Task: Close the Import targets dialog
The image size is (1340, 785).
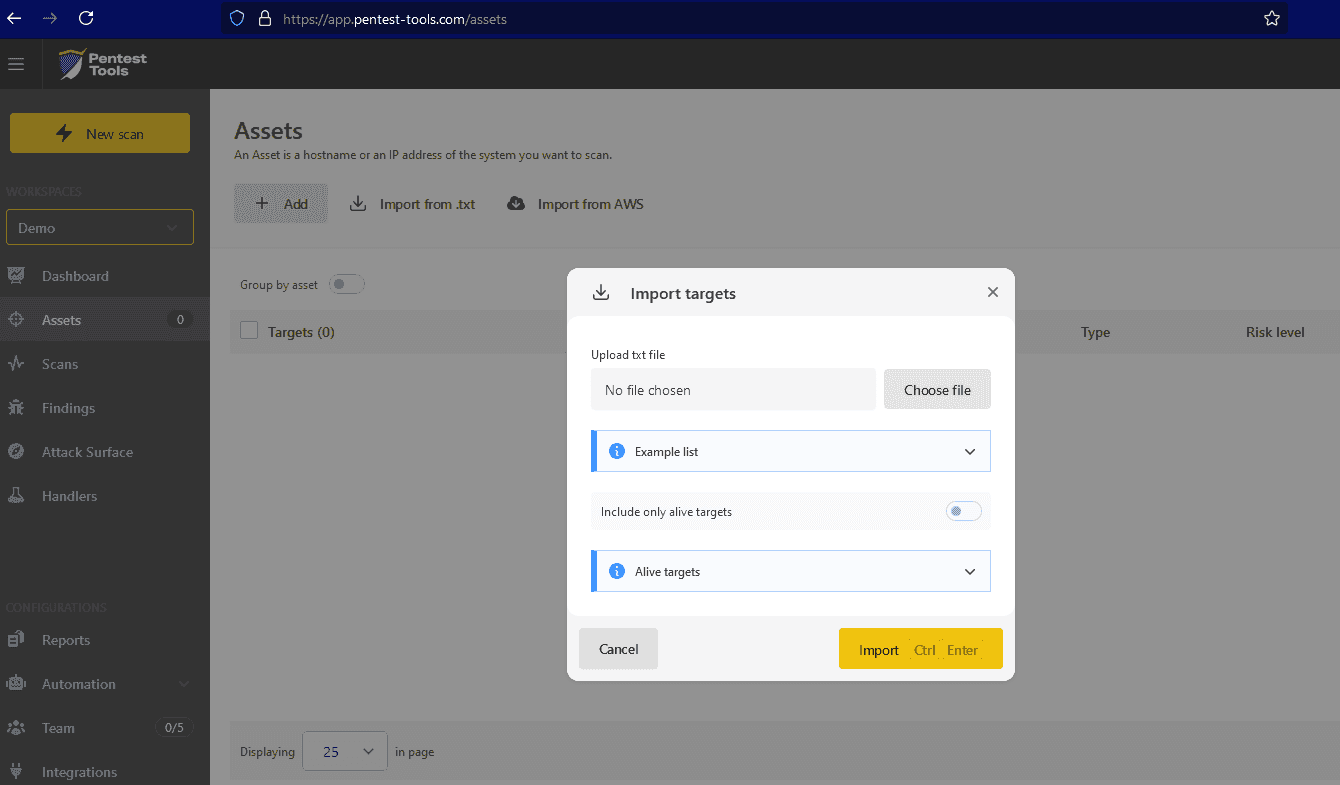Action: (992, 292)
